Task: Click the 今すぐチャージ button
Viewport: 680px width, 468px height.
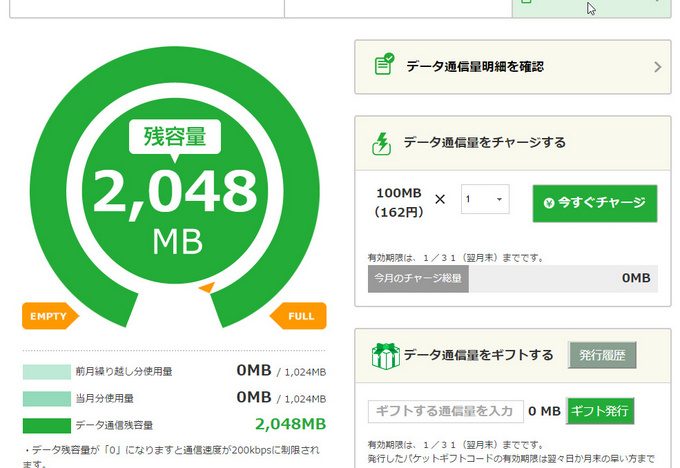Action: 595,203
